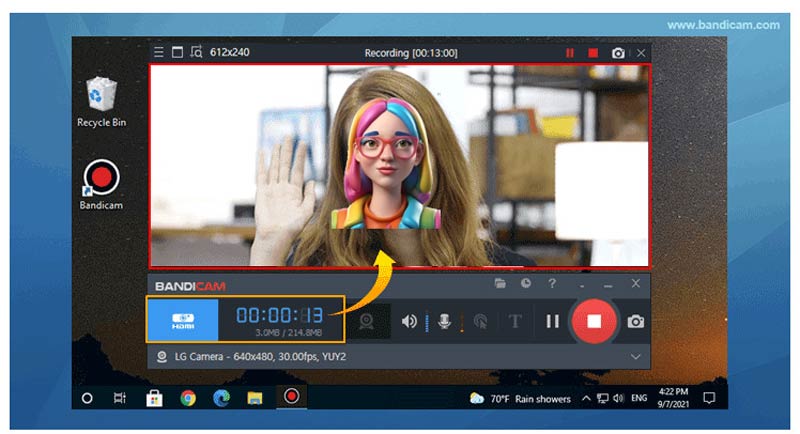
Task: Open the output folder icon
Action: (x=500, y=284)
